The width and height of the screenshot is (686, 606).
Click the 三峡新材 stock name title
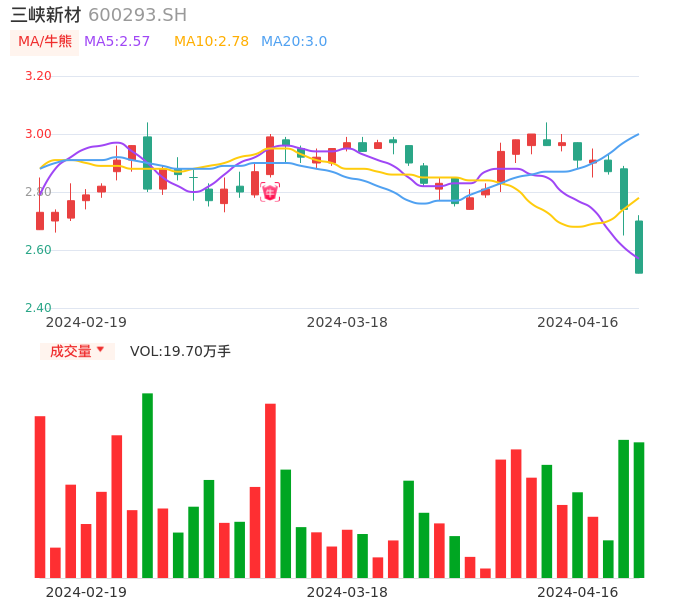(46, 15)
